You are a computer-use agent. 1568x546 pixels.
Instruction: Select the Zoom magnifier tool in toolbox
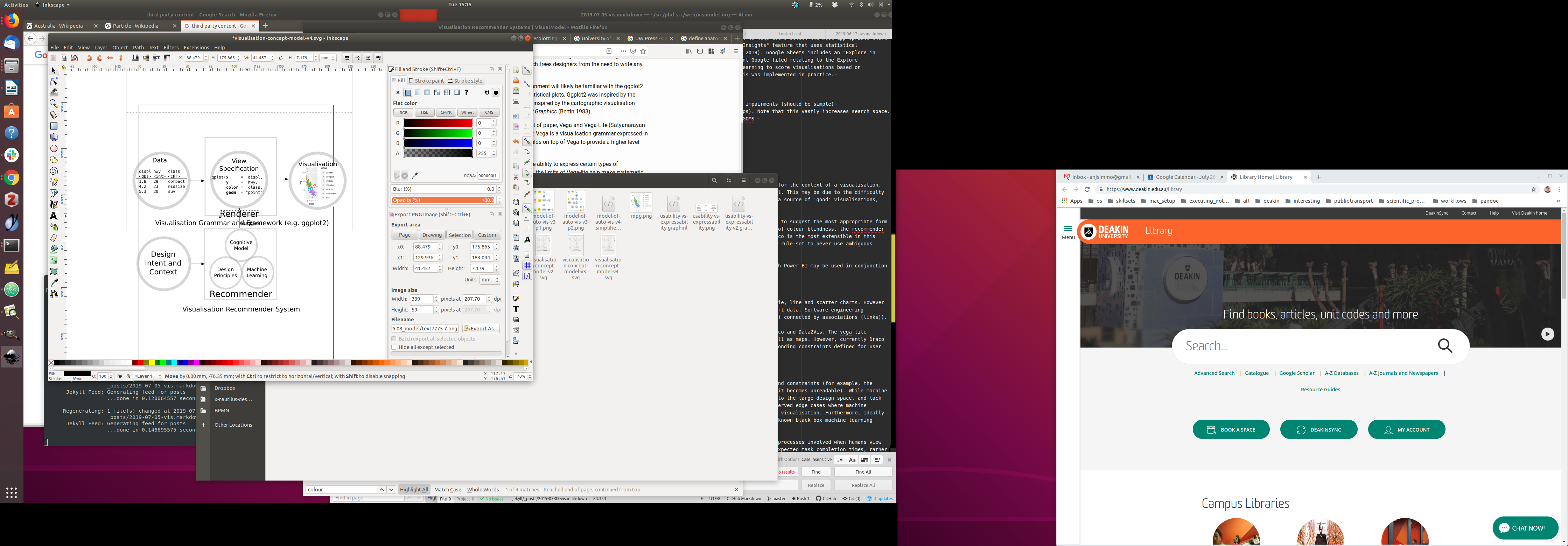54,104
